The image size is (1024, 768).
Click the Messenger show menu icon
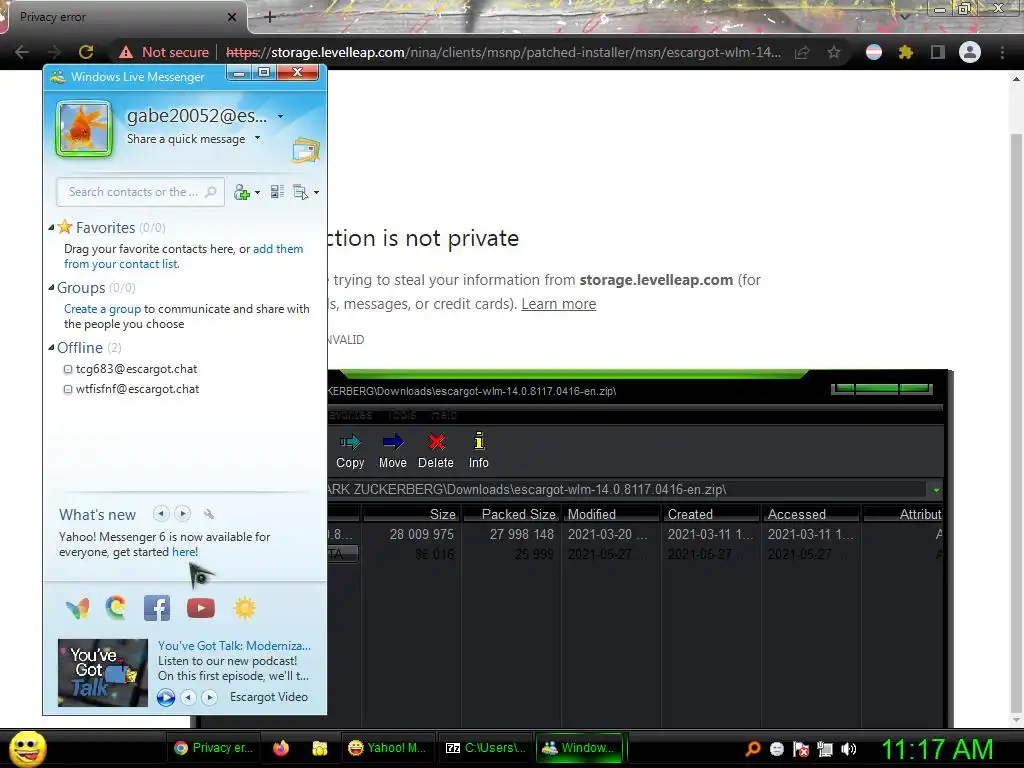coord(300,192)
